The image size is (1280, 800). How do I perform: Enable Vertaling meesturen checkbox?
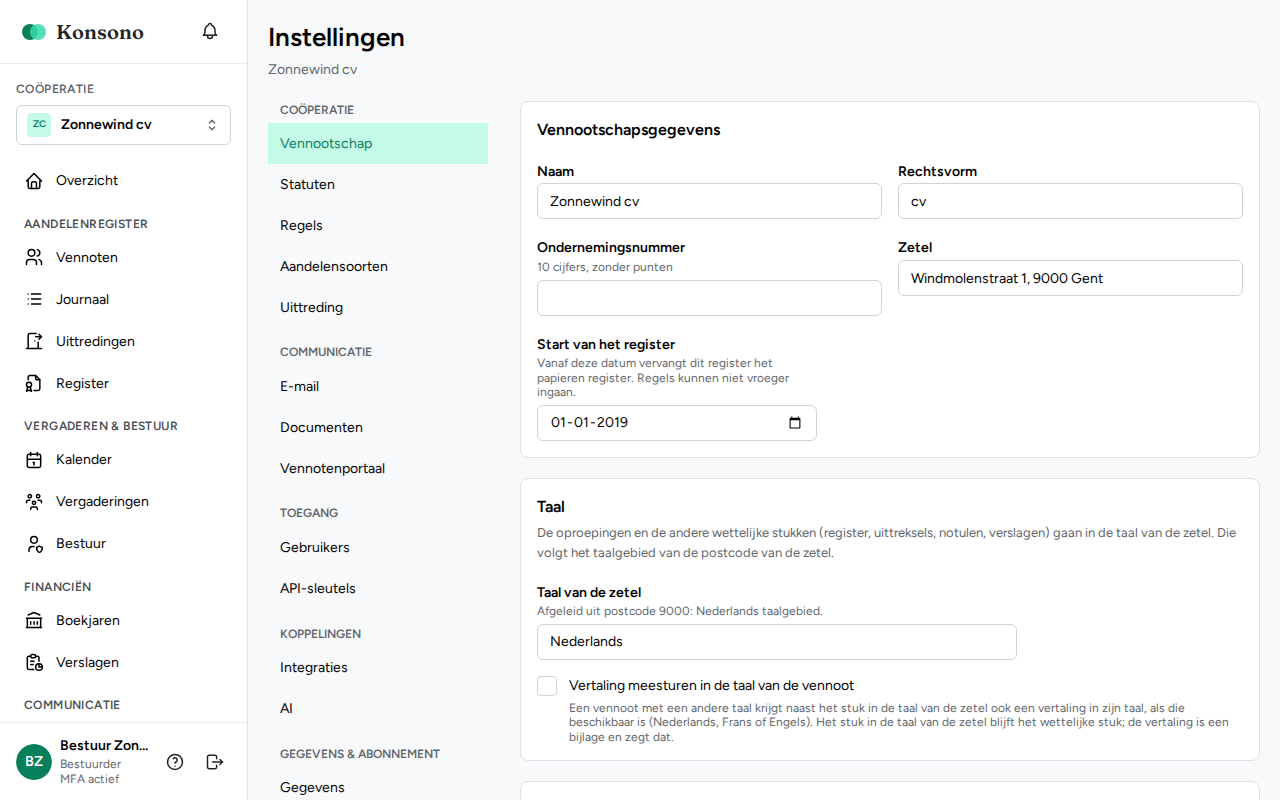pyautogui.click(x=547, y=686)
